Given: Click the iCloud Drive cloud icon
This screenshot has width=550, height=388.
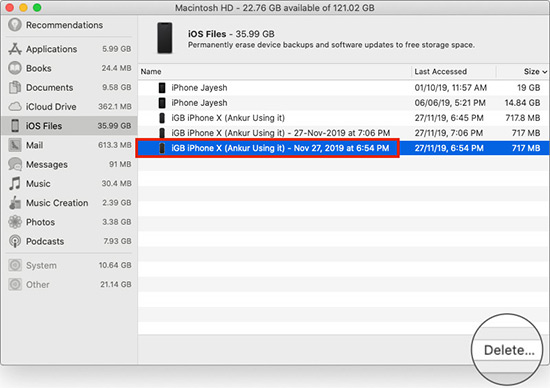Looking at the screenshot, I should 15,106.
